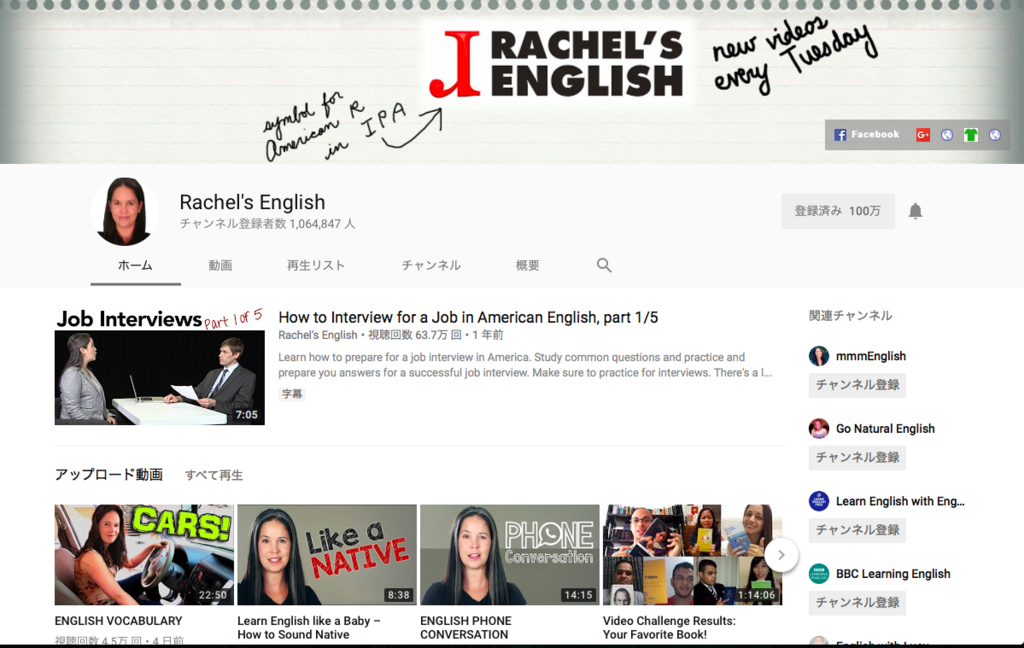Click the 関連チャンネル heading

[x=850, y=316]
